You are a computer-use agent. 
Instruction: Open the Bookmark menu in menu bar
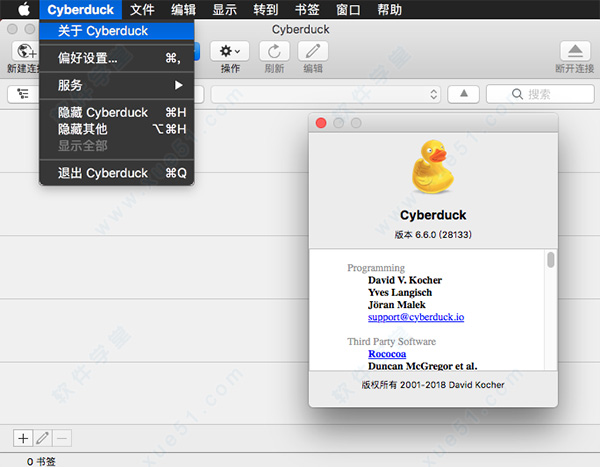tap(307, 9)
